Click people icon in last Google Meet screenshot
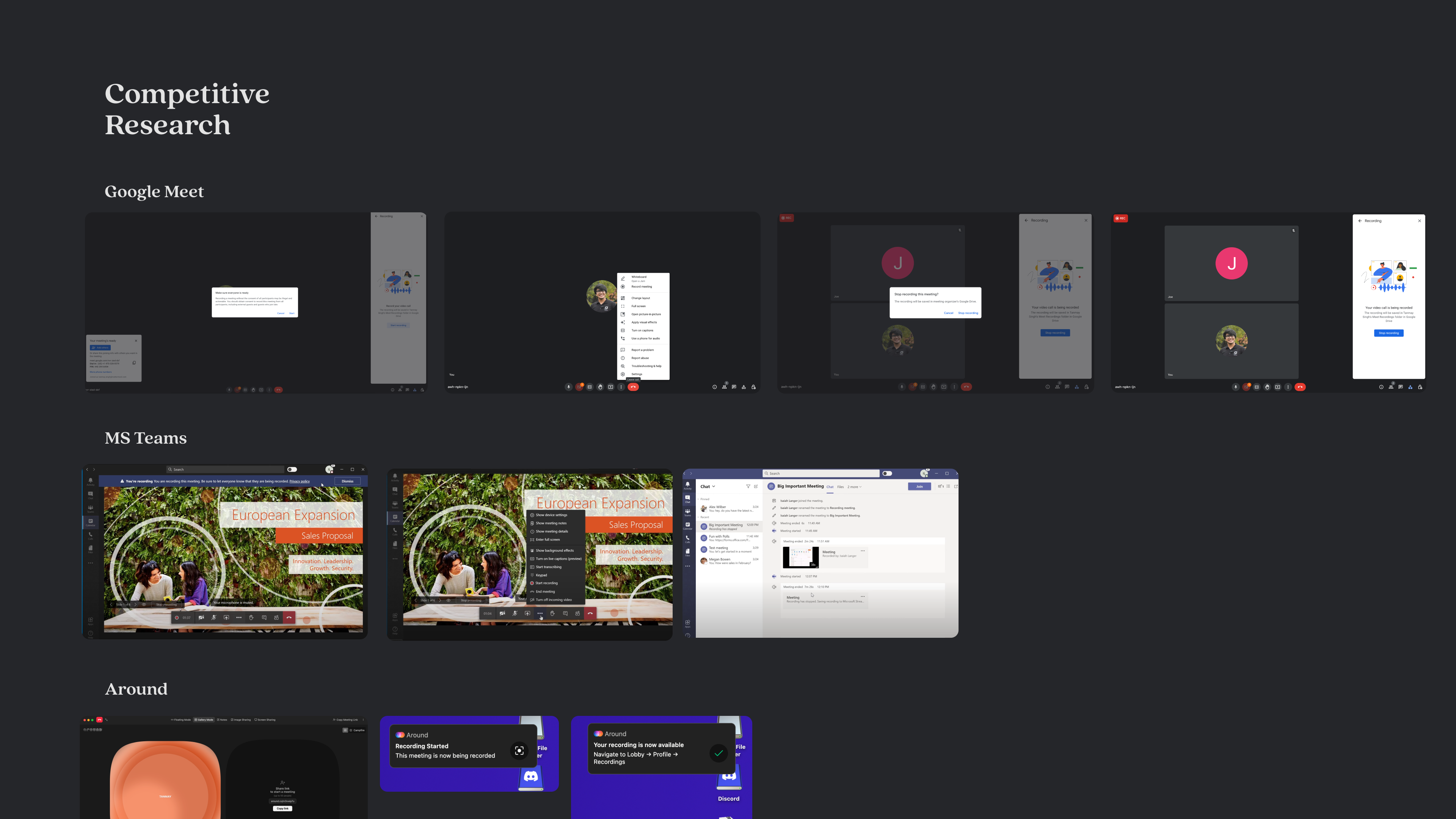The height and width of the screenshot is (819, 1456). pos(1390,387)
